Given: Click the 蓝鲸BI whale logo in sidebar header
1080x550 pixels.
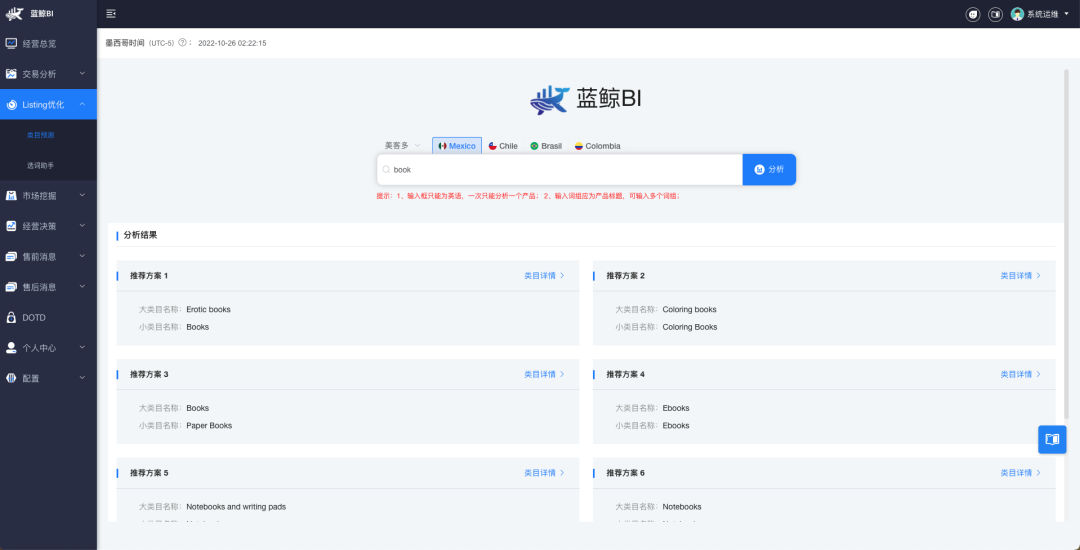Looking at the screenshot, I should 14,14.
